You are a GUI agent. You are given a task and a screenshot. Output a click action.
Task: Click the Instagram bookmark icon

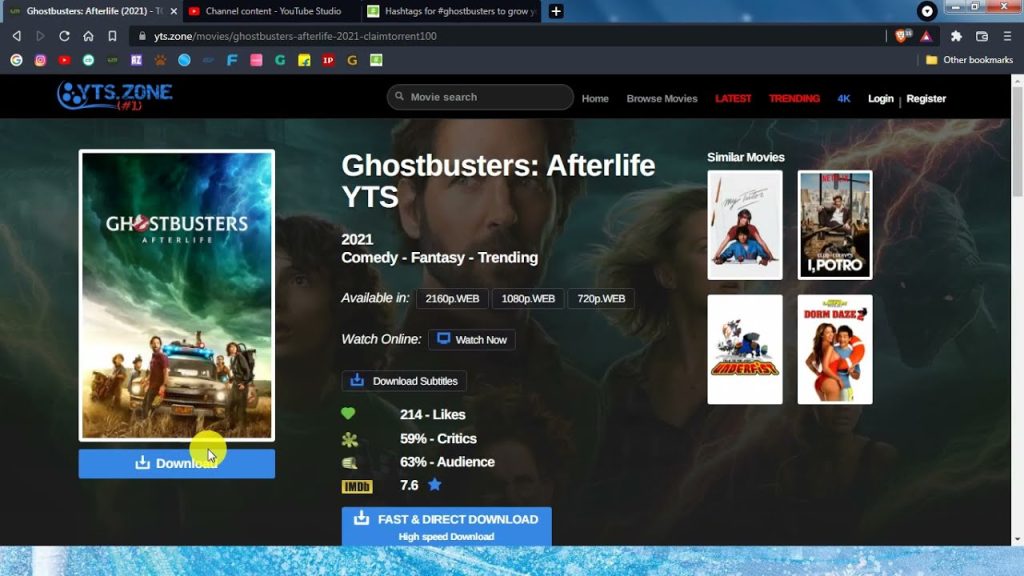pyautogui.click(x=38, y=60)
